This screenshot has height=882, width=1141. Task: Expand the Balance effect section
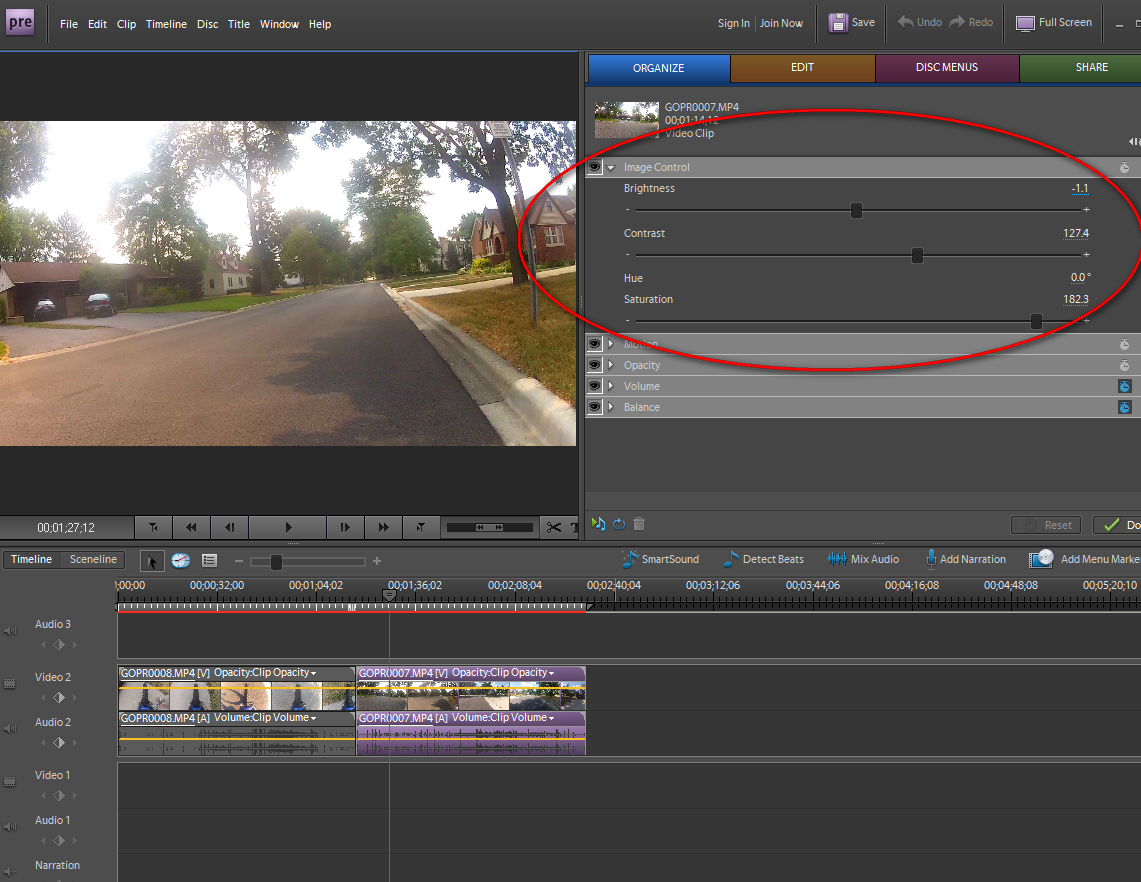coord(611,407)
